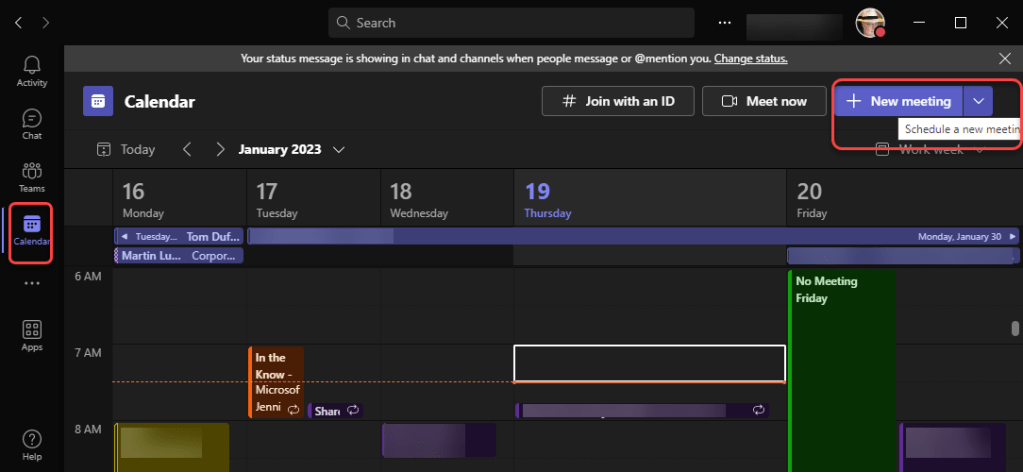
Task: Go to the next week arrow
Action: point(220,150)
